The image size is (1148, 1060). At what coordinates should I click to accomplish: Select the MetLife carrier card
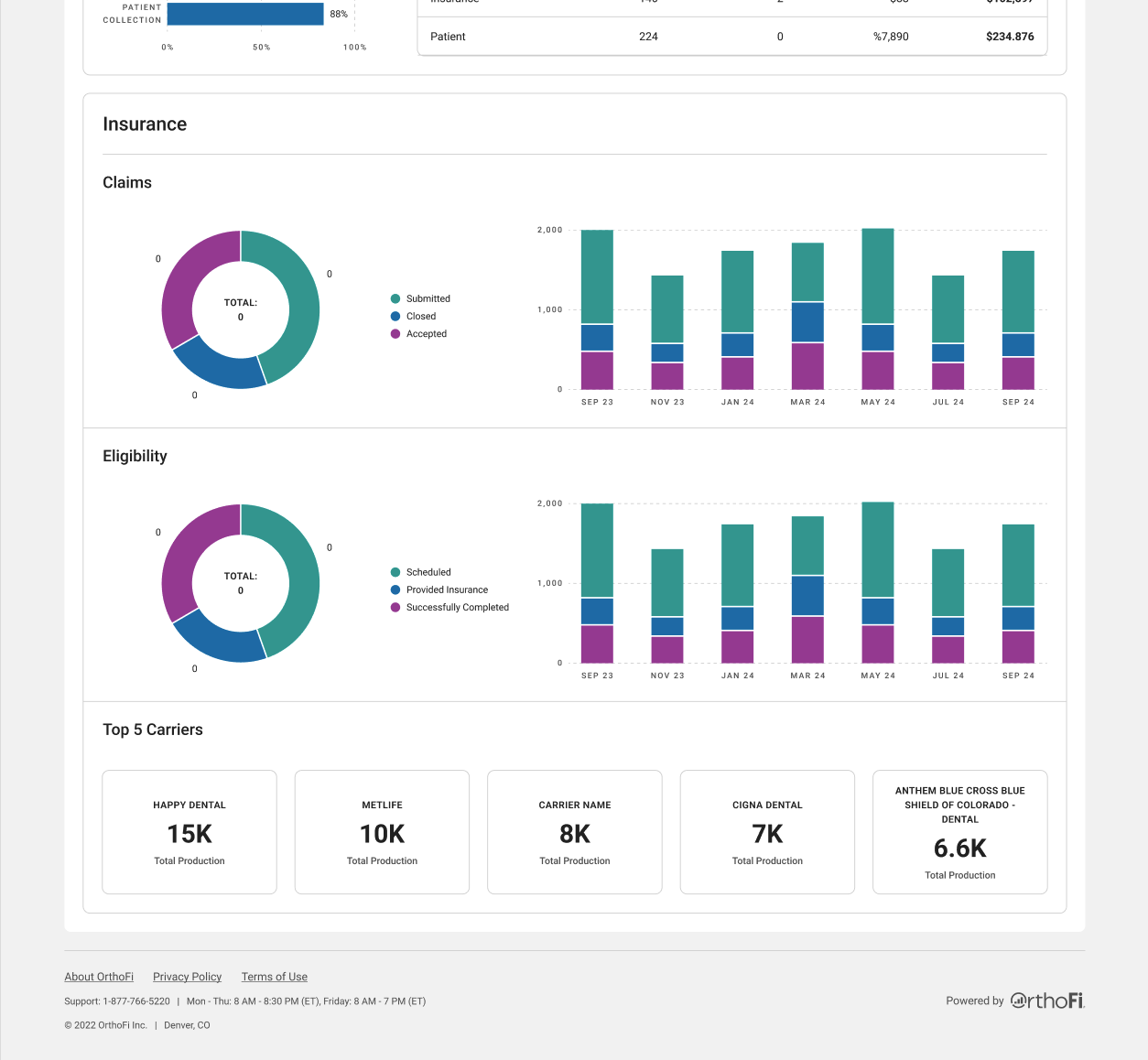tap(382, 832)
